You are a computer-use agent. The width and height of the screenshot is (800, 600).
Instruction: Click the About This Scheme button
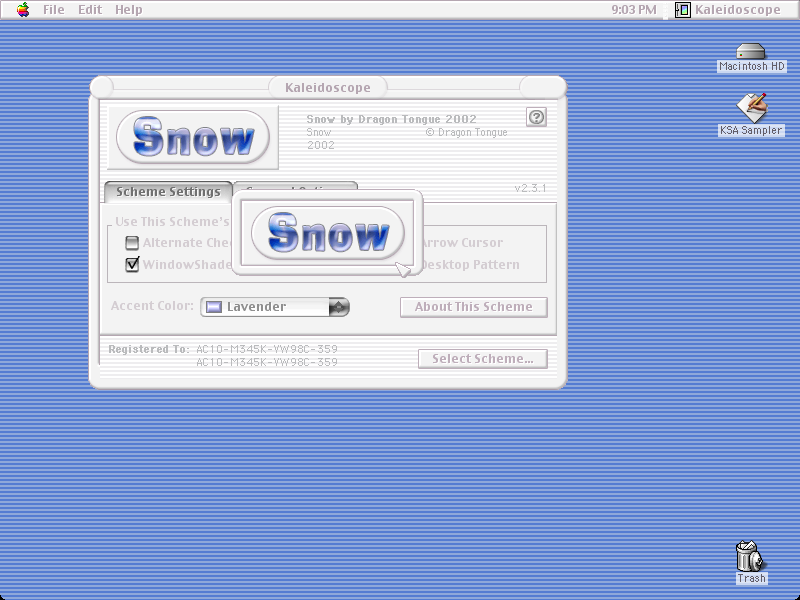[x=473, y=307]
